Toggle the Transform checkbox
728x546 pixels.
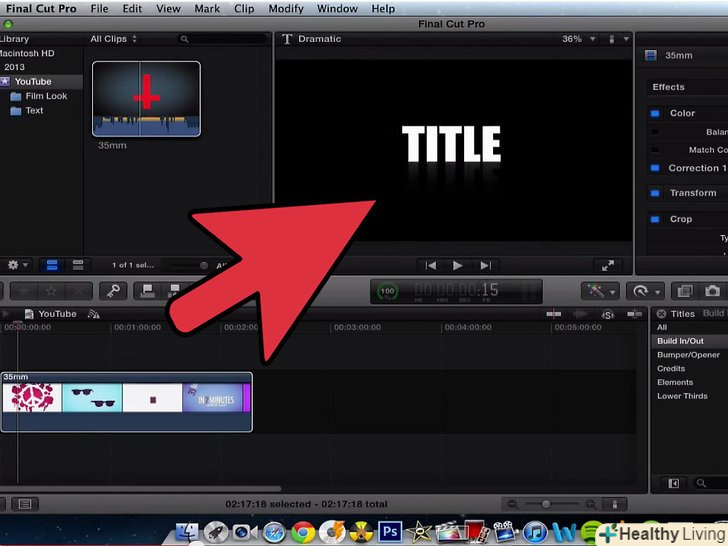pos(655,193)
